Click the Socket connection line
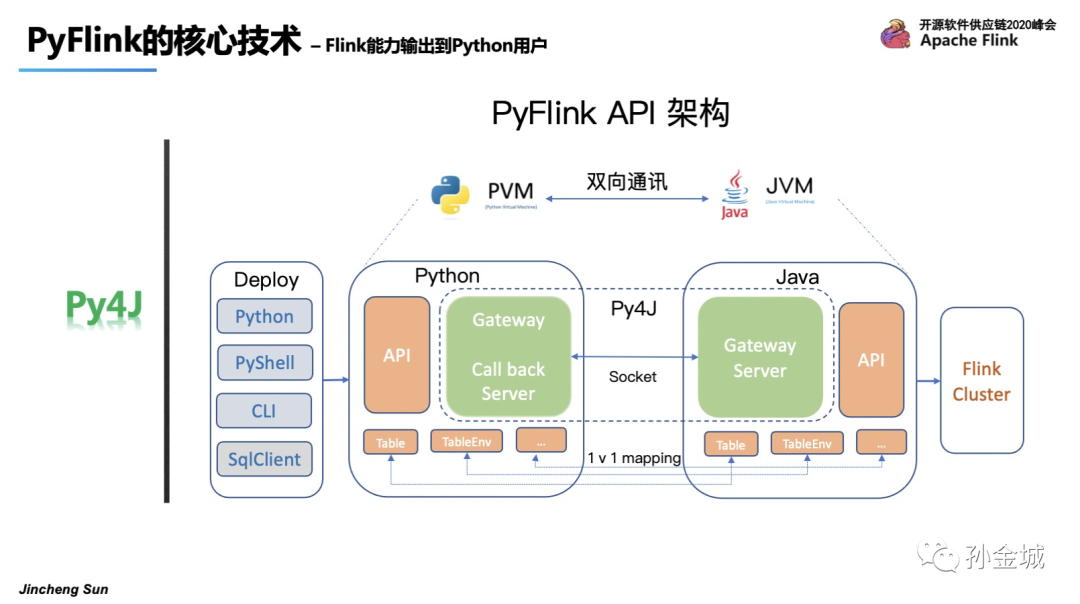The height and width of the screenshot is (604, 1080). 633,355
